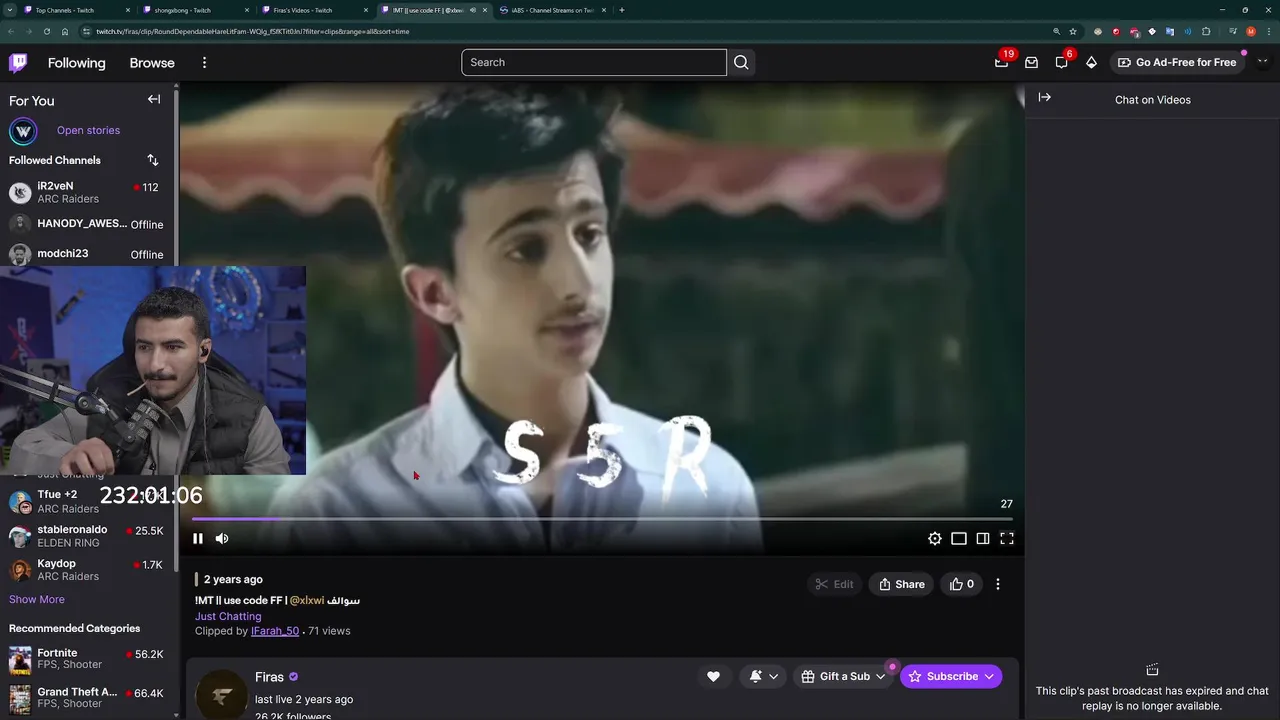The width and height of the screenshot is (1280, 720).
Task: Sort the Followed Channels list
Action: click(153, 160)
